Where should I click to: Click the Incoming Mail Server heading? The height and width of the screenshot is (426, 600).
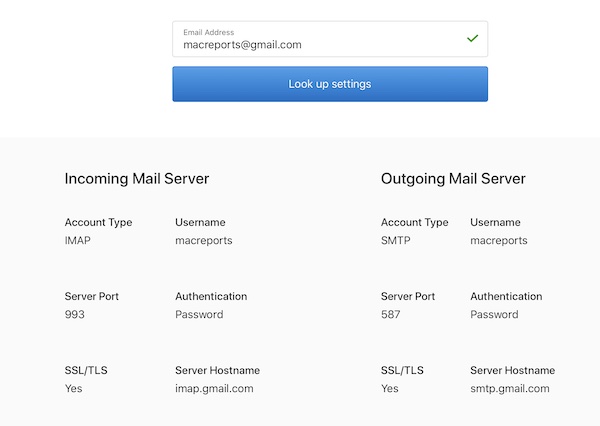point(137,179)
